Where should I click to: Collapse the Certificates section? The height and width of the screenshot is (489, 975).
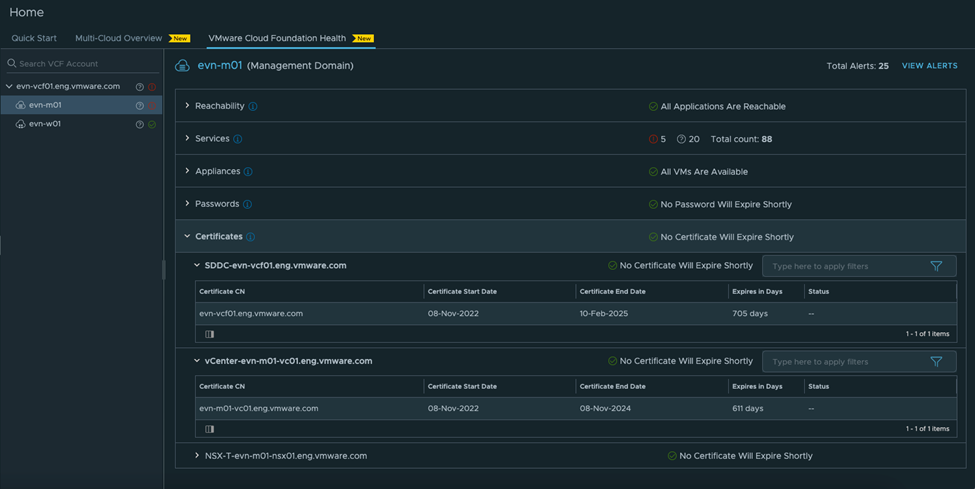[188, 237]
